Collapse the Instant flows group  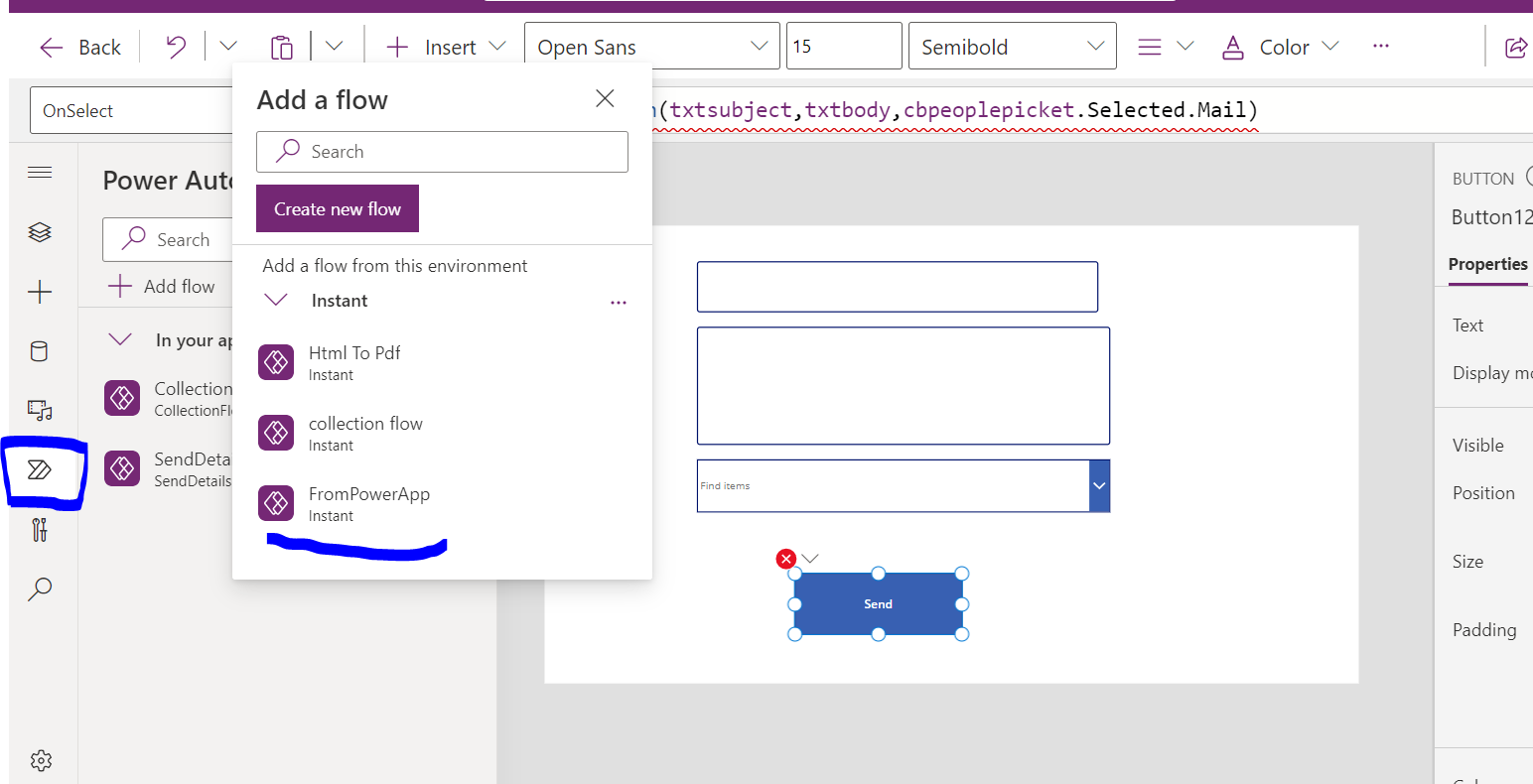tap(275, 301)
